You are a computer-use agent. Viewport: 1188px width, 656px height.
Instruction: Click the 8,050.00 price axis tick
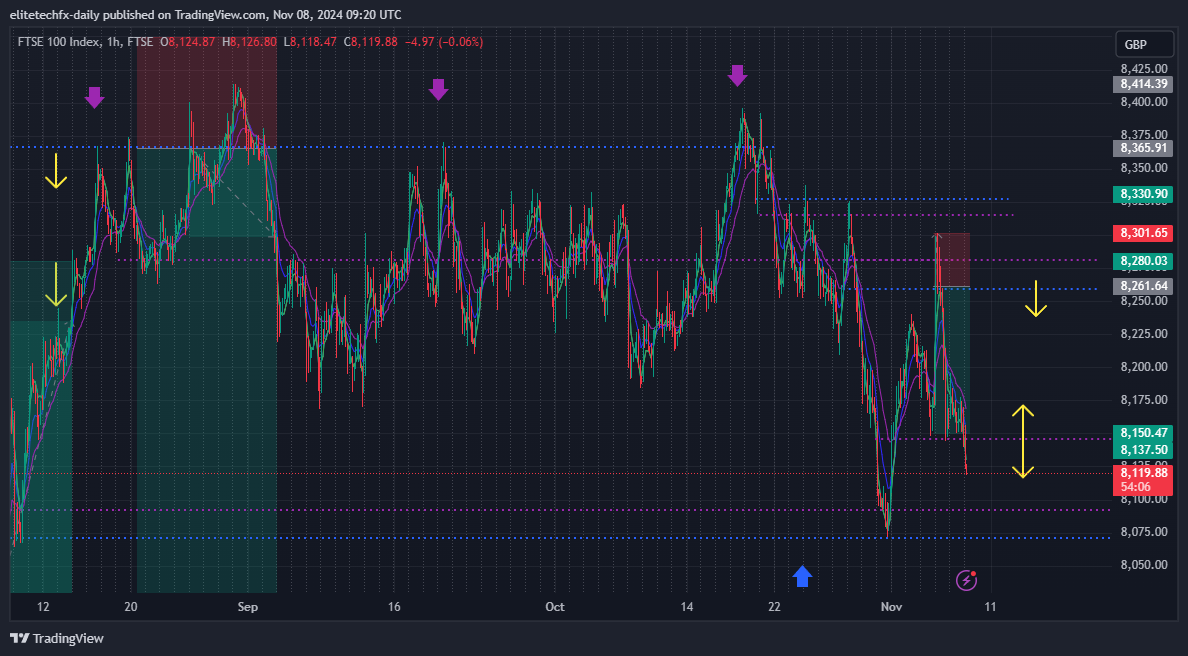(x=1144, y=565)
